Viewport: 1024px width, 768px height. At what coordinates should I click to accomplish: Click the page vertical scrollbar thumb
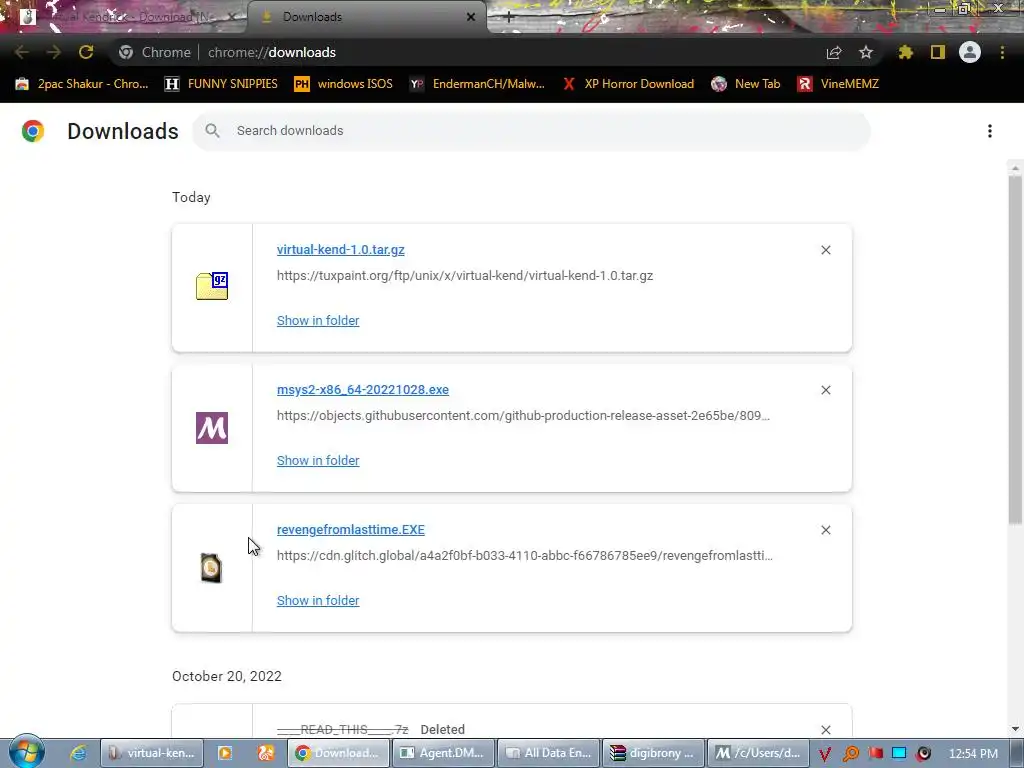[1015, 349]
